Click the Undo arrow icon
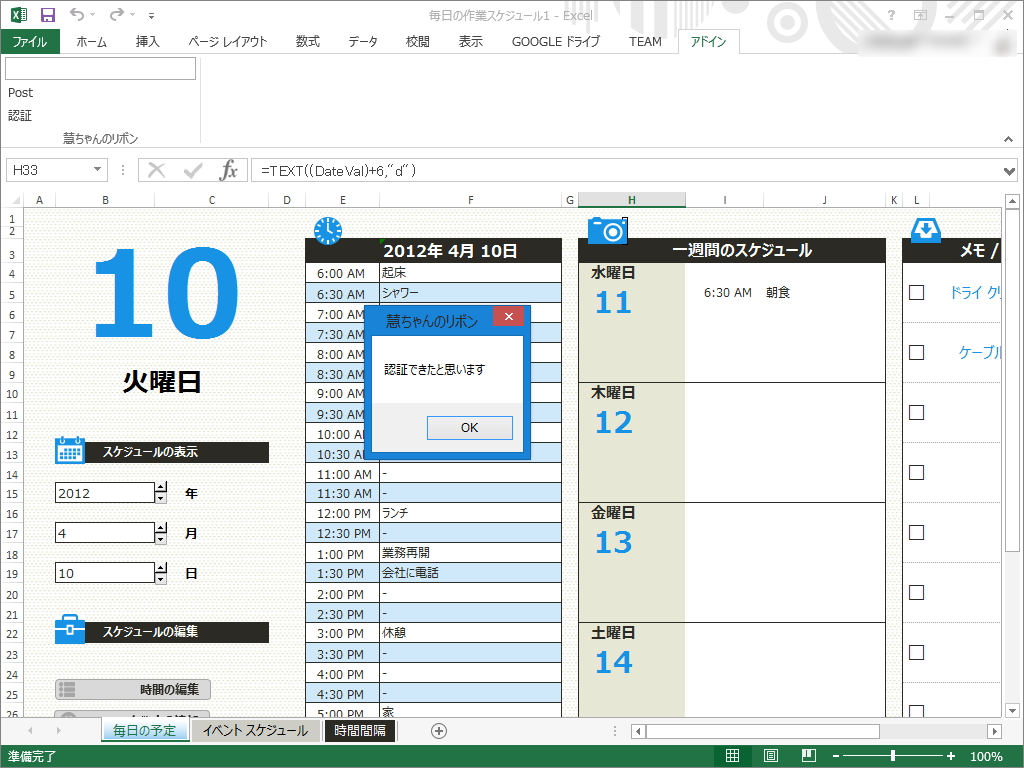This screenshot has width=1024, height=768. [x=77, y=14]
